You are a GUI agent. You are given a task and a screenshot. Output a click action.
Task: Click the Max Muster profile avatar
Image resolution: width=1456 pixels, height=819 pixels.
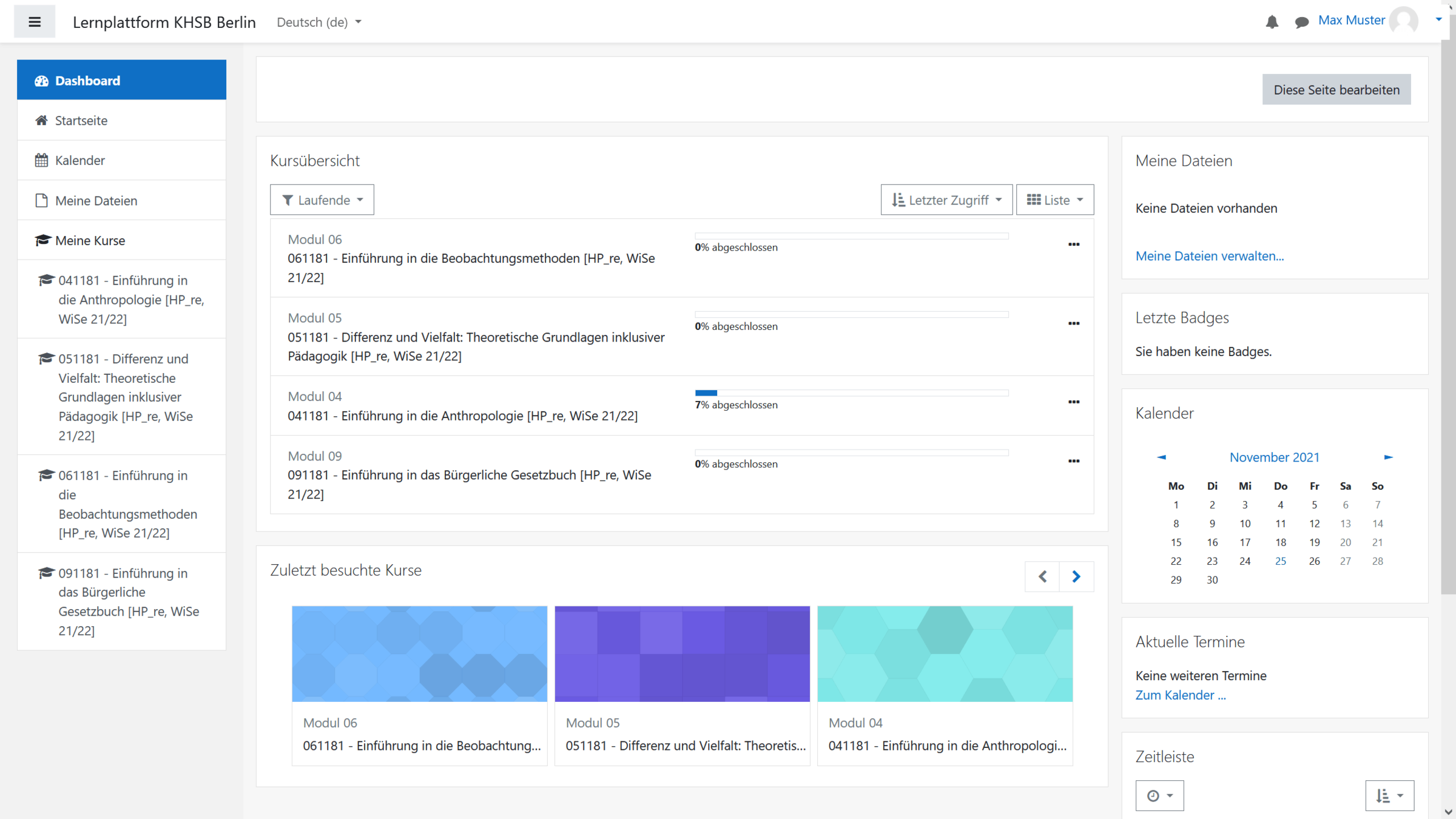point(1403,21)
